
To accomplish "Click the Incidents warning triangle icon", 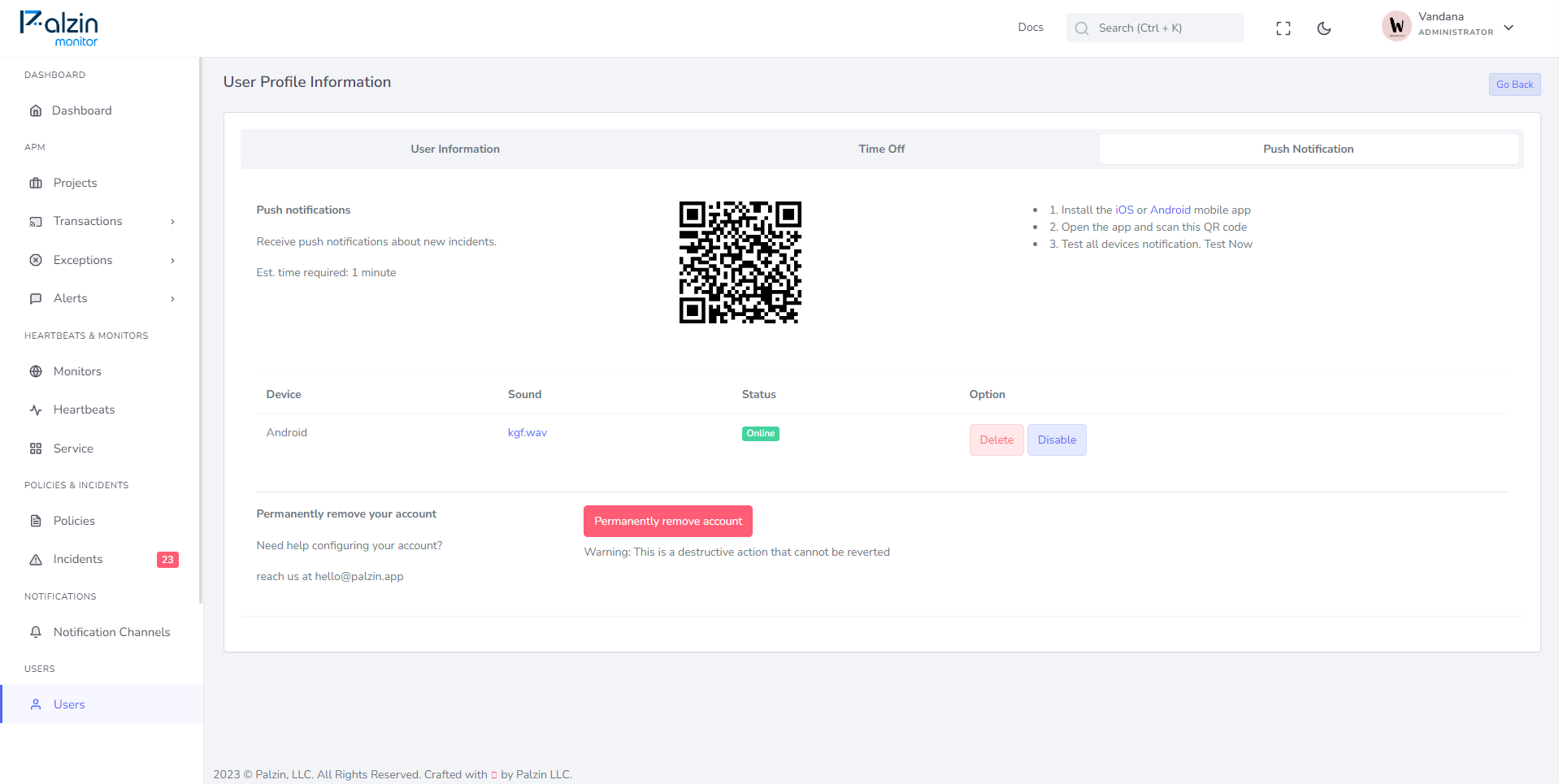I will (x=36, y=560).
